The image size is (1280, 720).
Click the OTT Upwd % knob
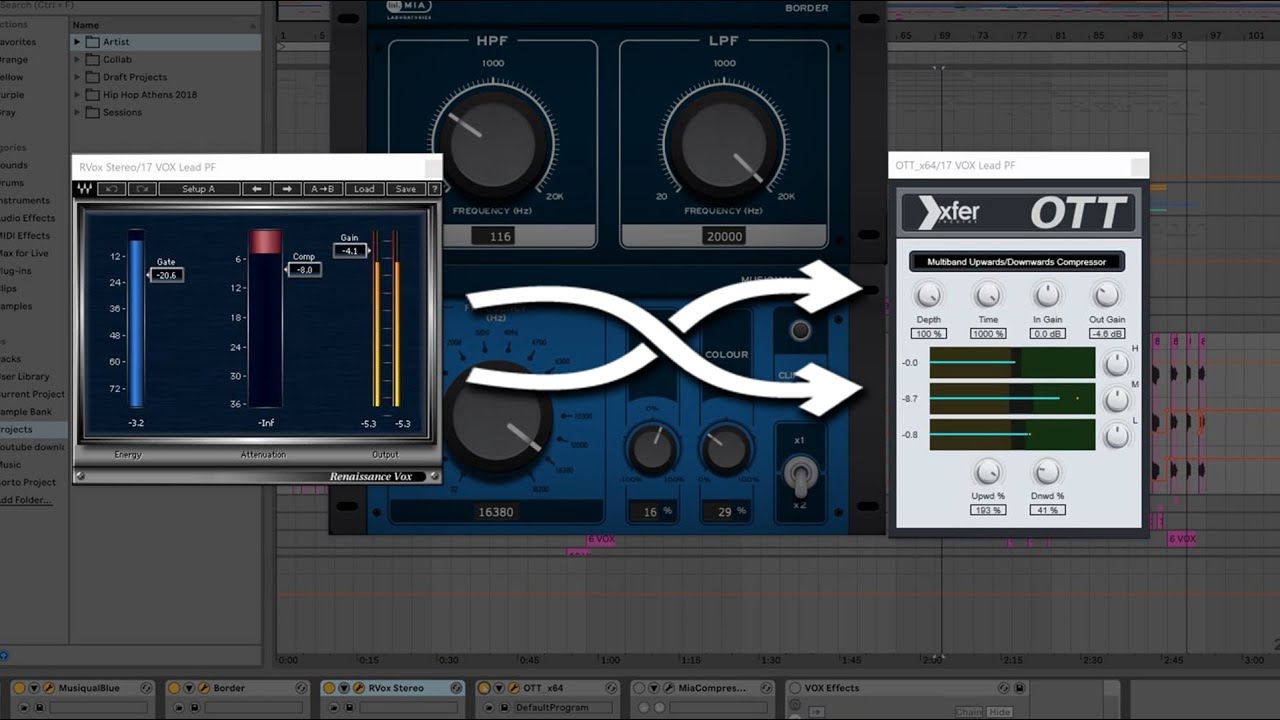[x=988, y=471]
